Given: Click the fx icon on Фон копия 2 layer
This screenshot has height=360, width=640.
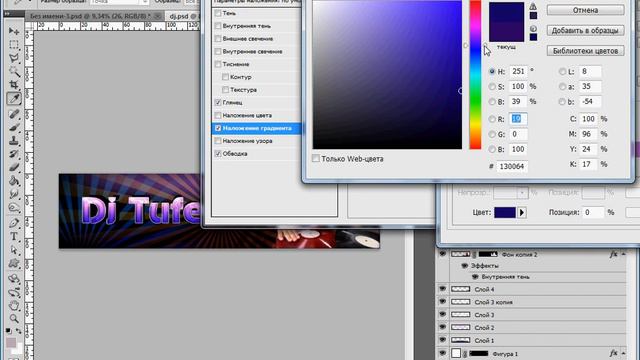Looking at the screenshot, I should click(613, 254).
